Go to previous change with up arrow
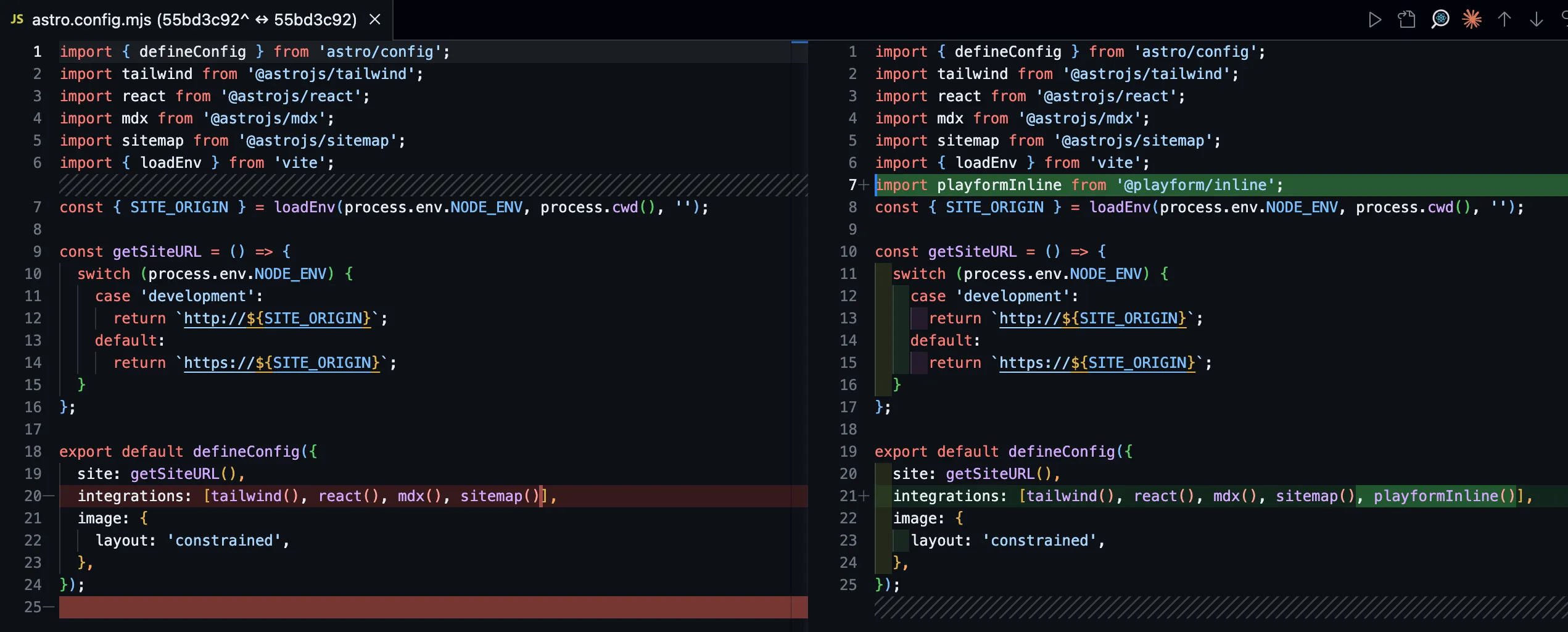 coord(1504,20)
